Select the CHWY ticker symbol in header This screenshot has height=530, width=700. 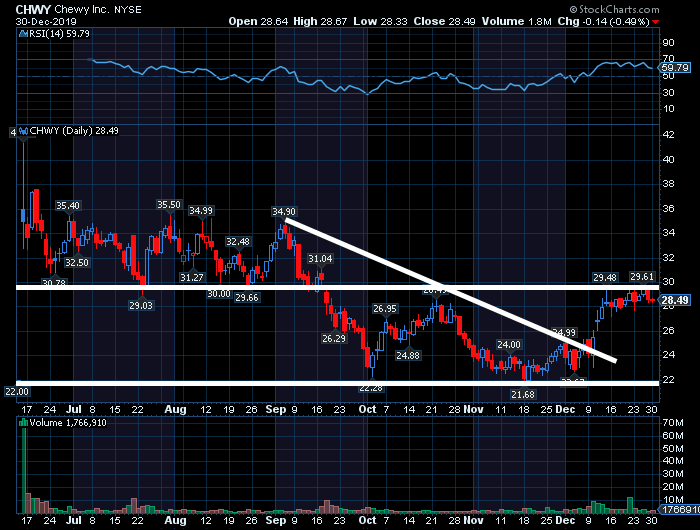(x=33, y=9)
